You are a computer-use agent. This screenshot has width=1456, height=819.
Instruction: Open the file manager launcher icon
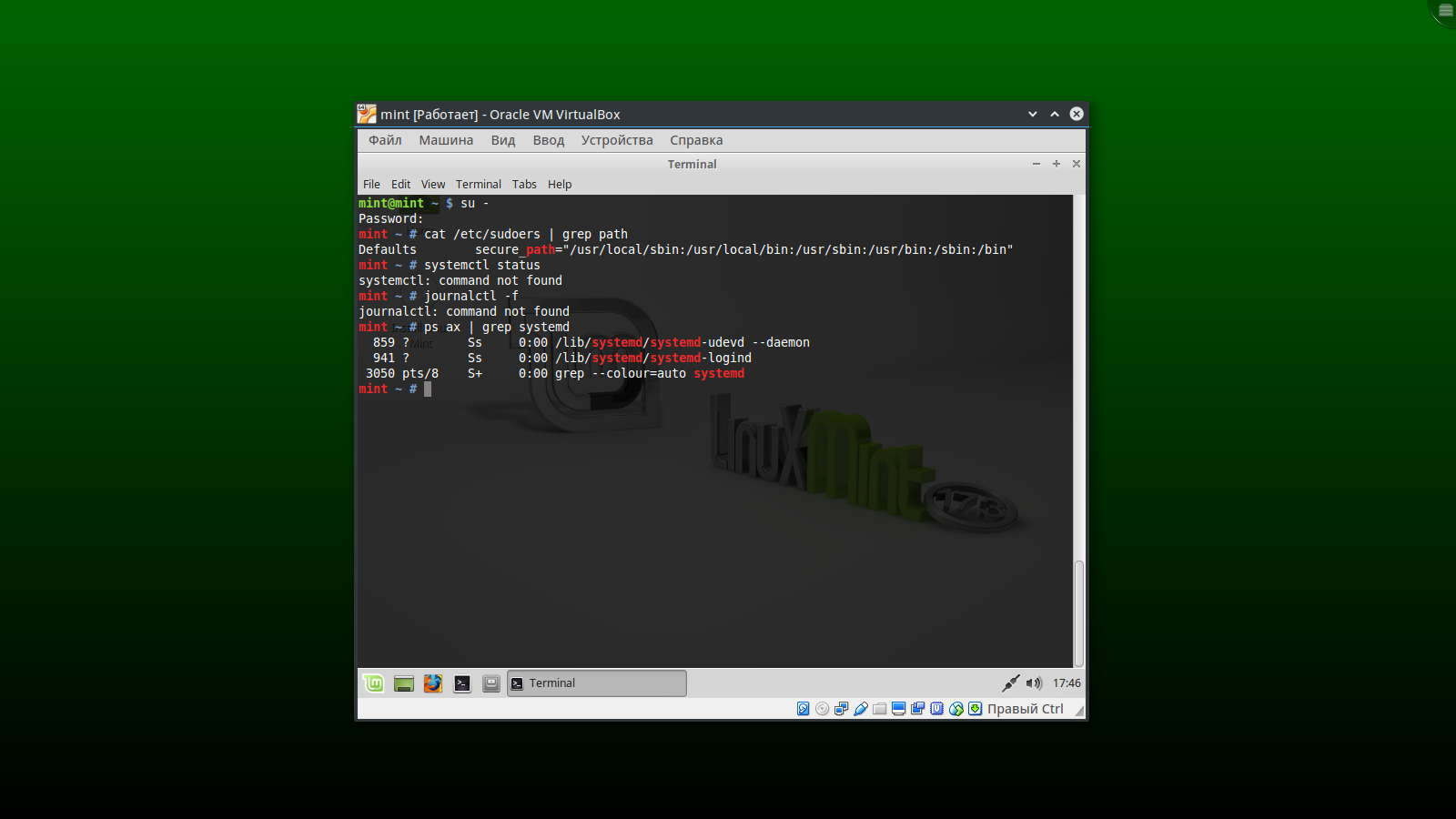pos(491,683)
